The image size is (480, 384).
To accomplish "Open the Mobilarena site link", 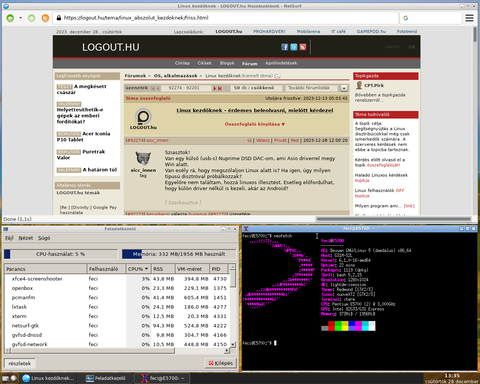I will pos(308,31).
